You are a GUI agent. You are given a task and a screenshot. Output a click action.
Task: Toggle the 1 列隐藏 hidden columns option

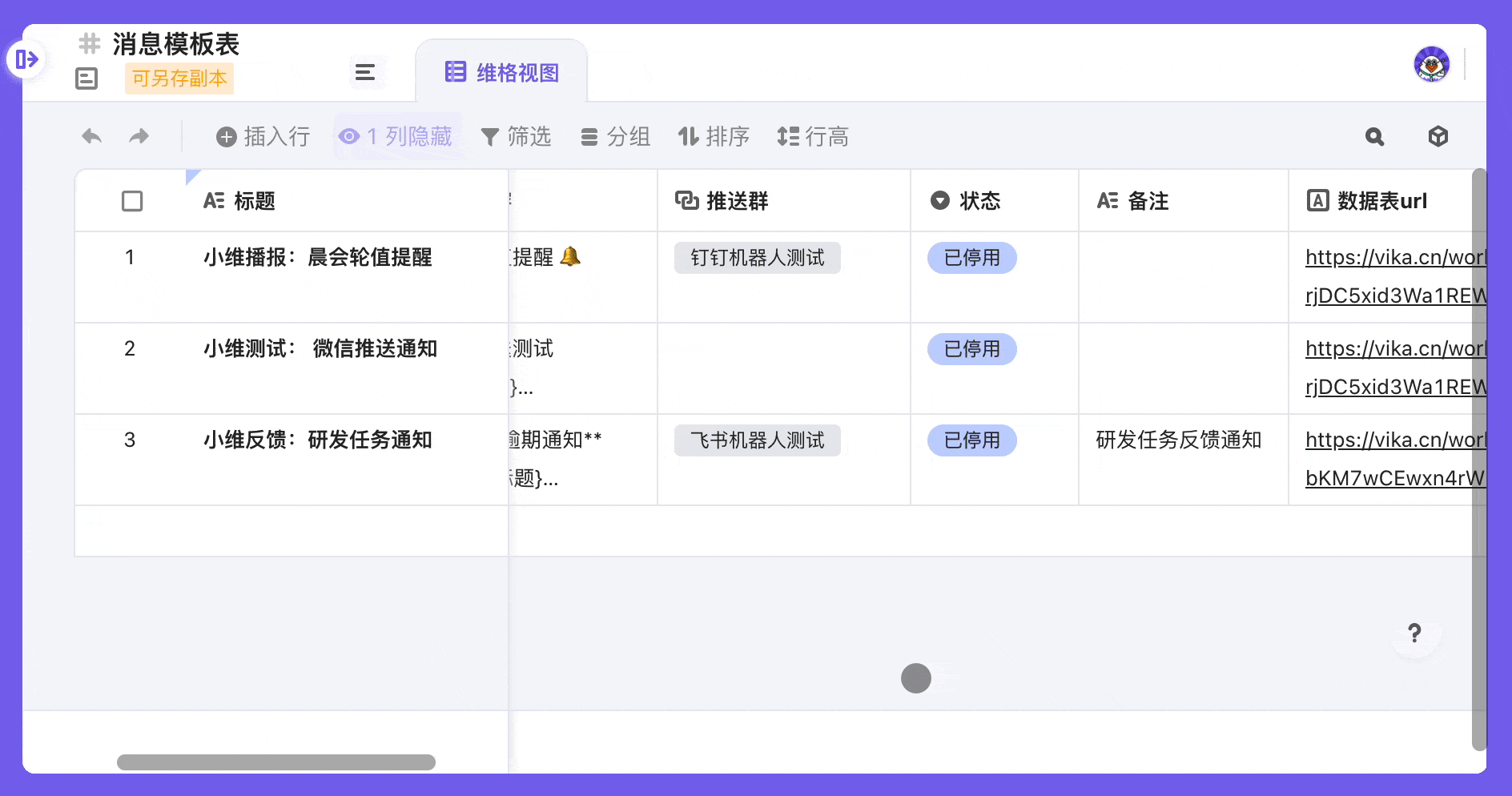pos(396,137)
